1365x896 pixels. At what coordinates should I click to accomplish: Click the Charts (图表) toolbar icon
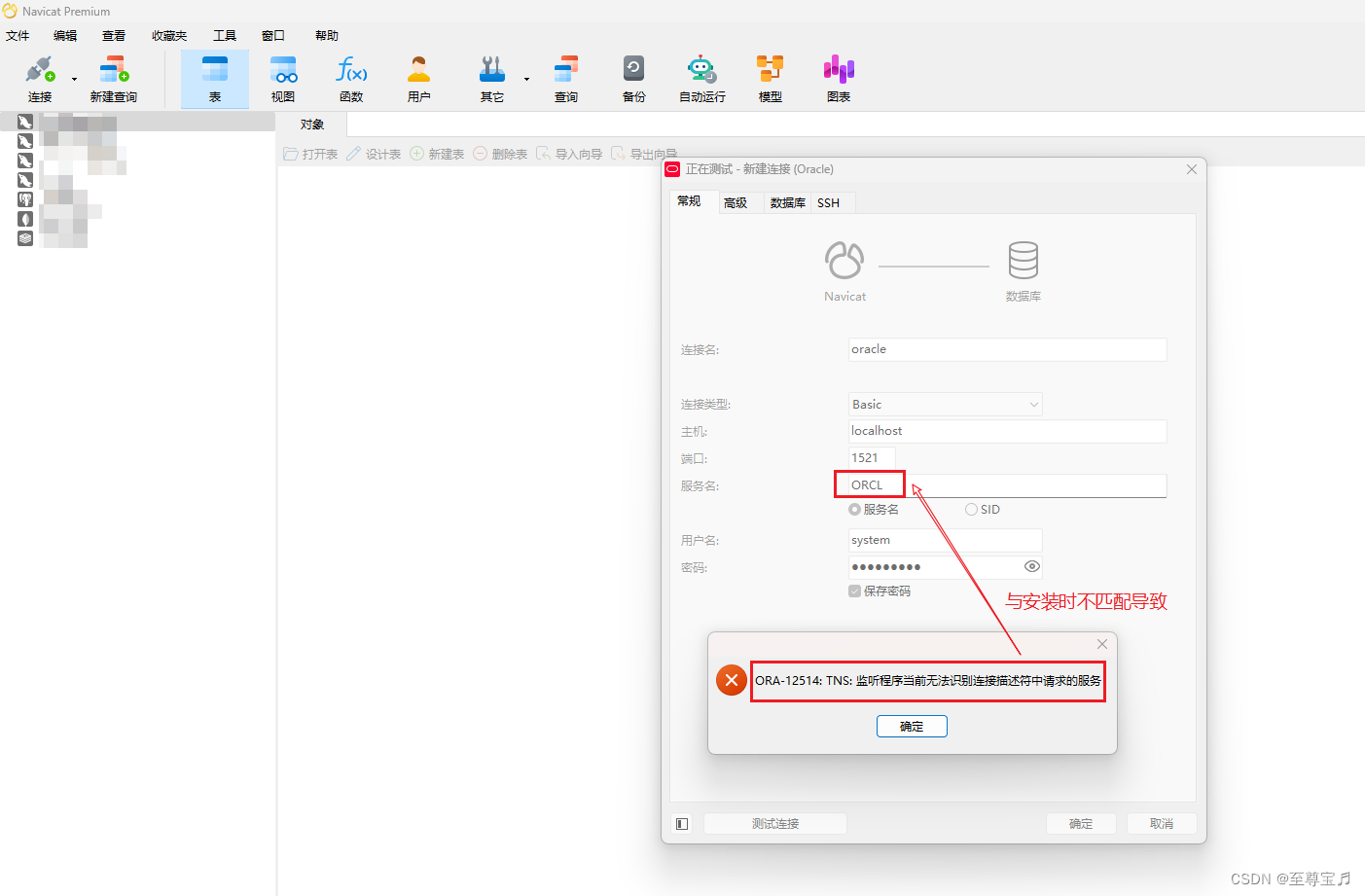click(839, 79)
